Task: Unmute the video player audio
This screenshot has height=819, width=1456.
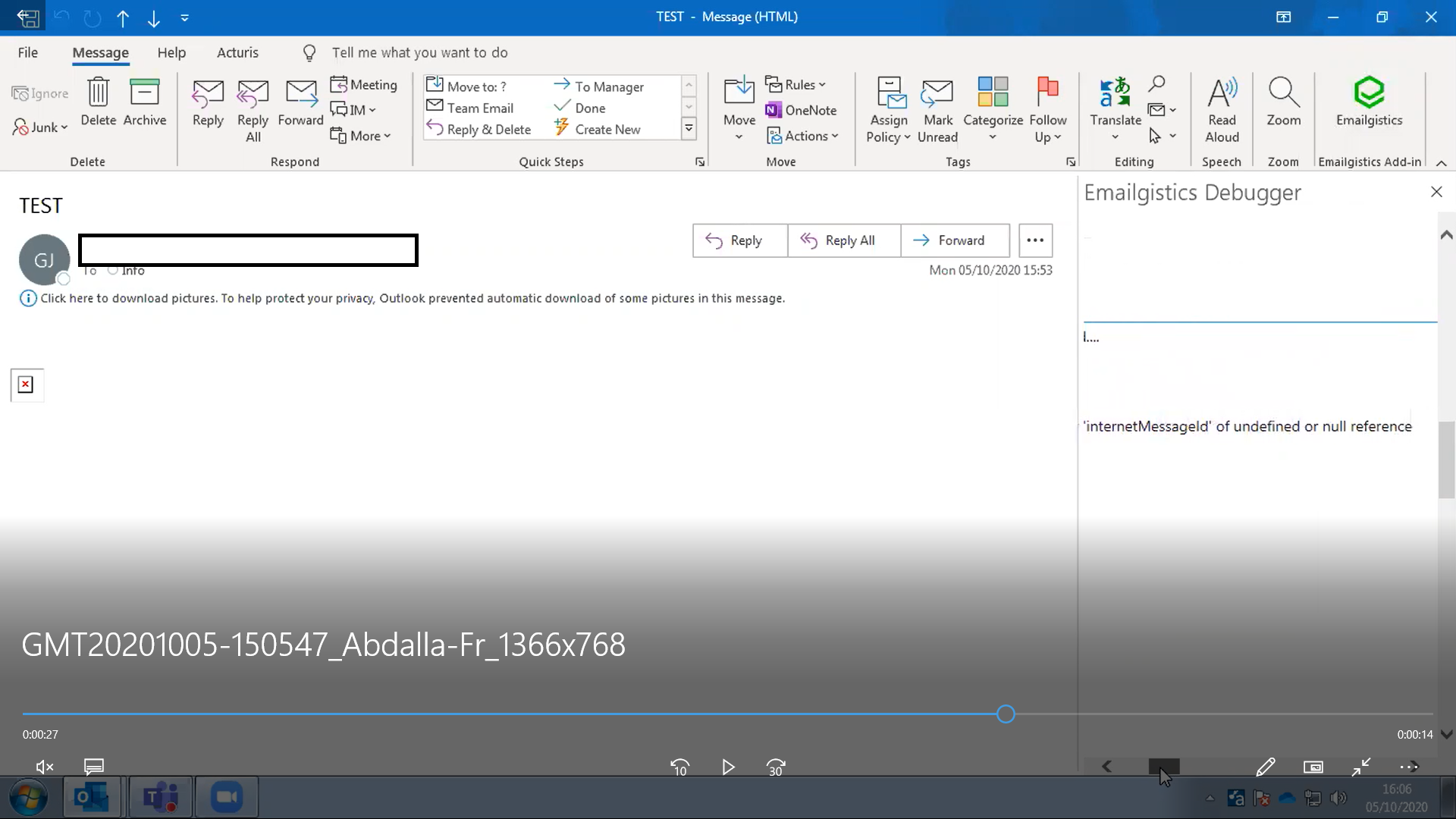Action: (x=43, y=767)
